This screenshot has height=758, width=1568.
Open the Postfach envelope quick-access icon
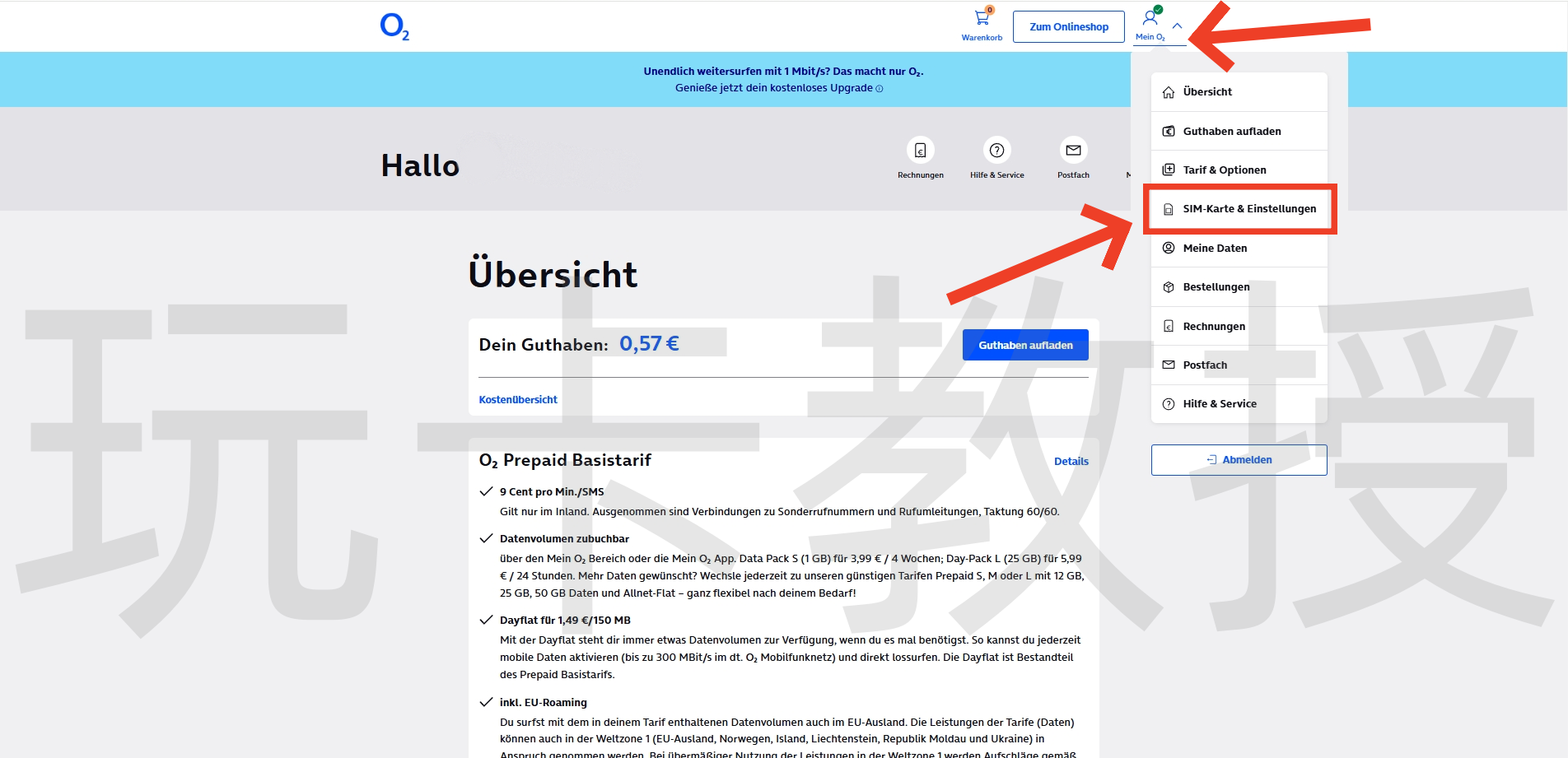[1073, 150]
